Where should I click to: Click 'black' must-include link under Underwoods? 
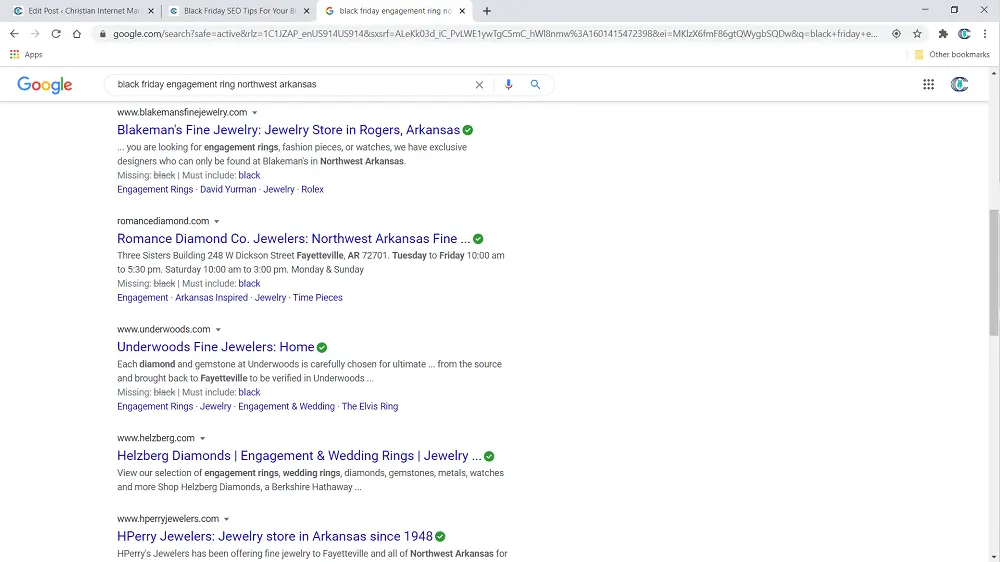249,392
